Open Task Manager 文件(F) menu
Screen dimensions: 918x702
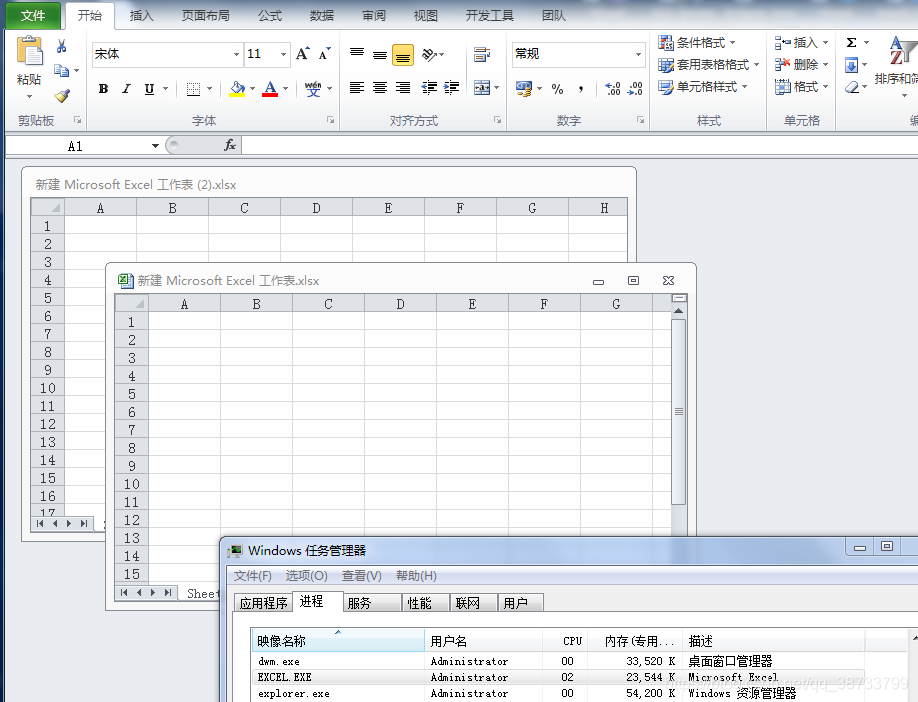[x=253, y=576]
